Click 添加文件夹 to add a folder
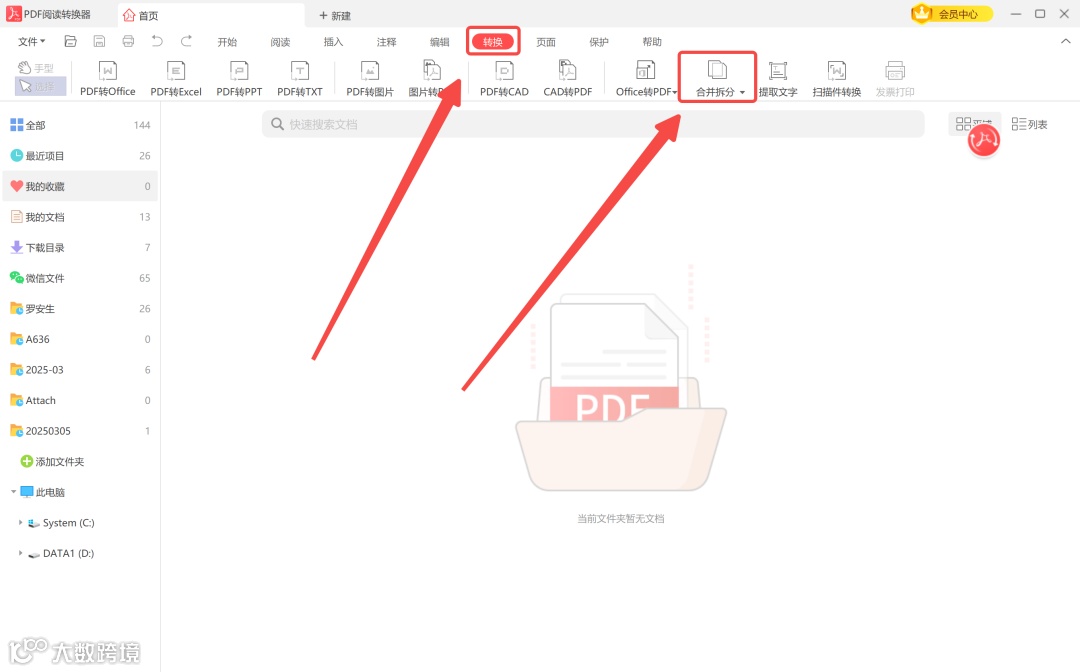 (52, 461)
